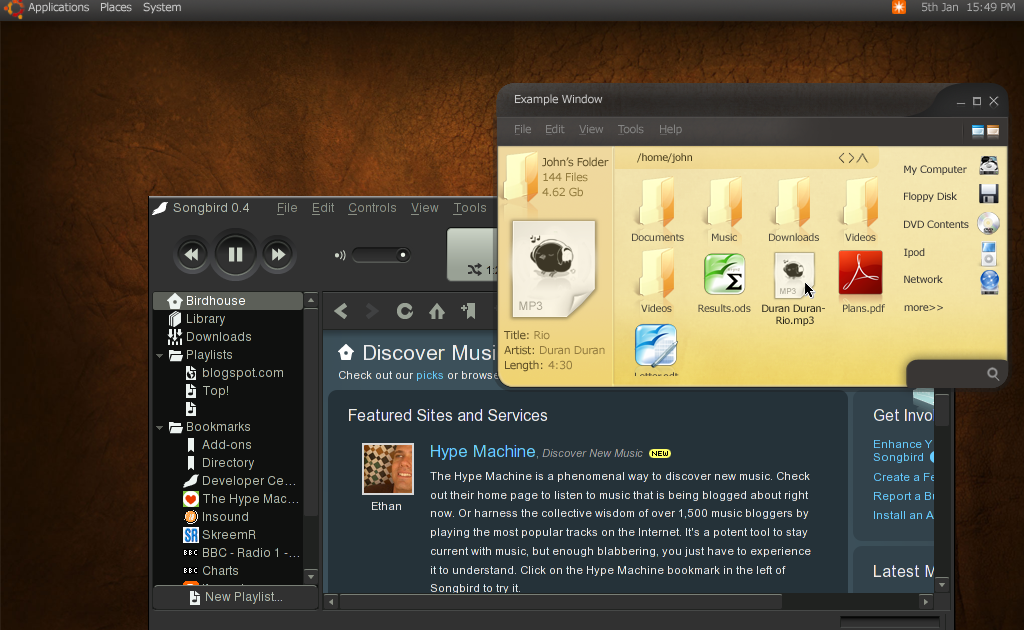This screenshot has height=630, width=1024.
Task: Open Songbird Tools menu
Action: click(470, 208)
